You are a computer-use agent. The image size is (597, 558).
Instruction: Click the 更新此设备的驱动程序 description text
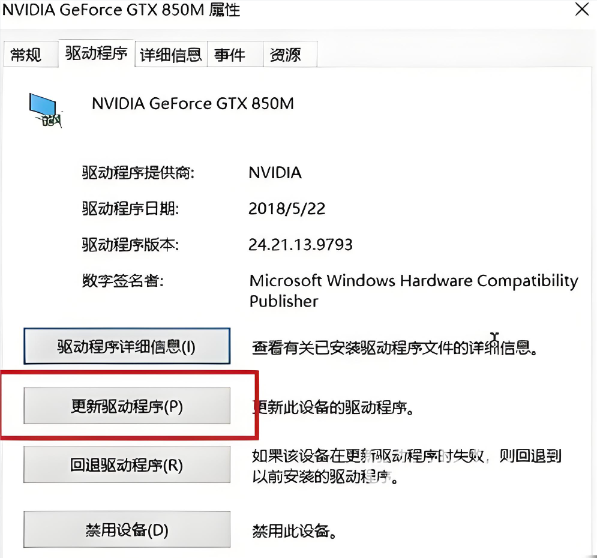[333, 408]
